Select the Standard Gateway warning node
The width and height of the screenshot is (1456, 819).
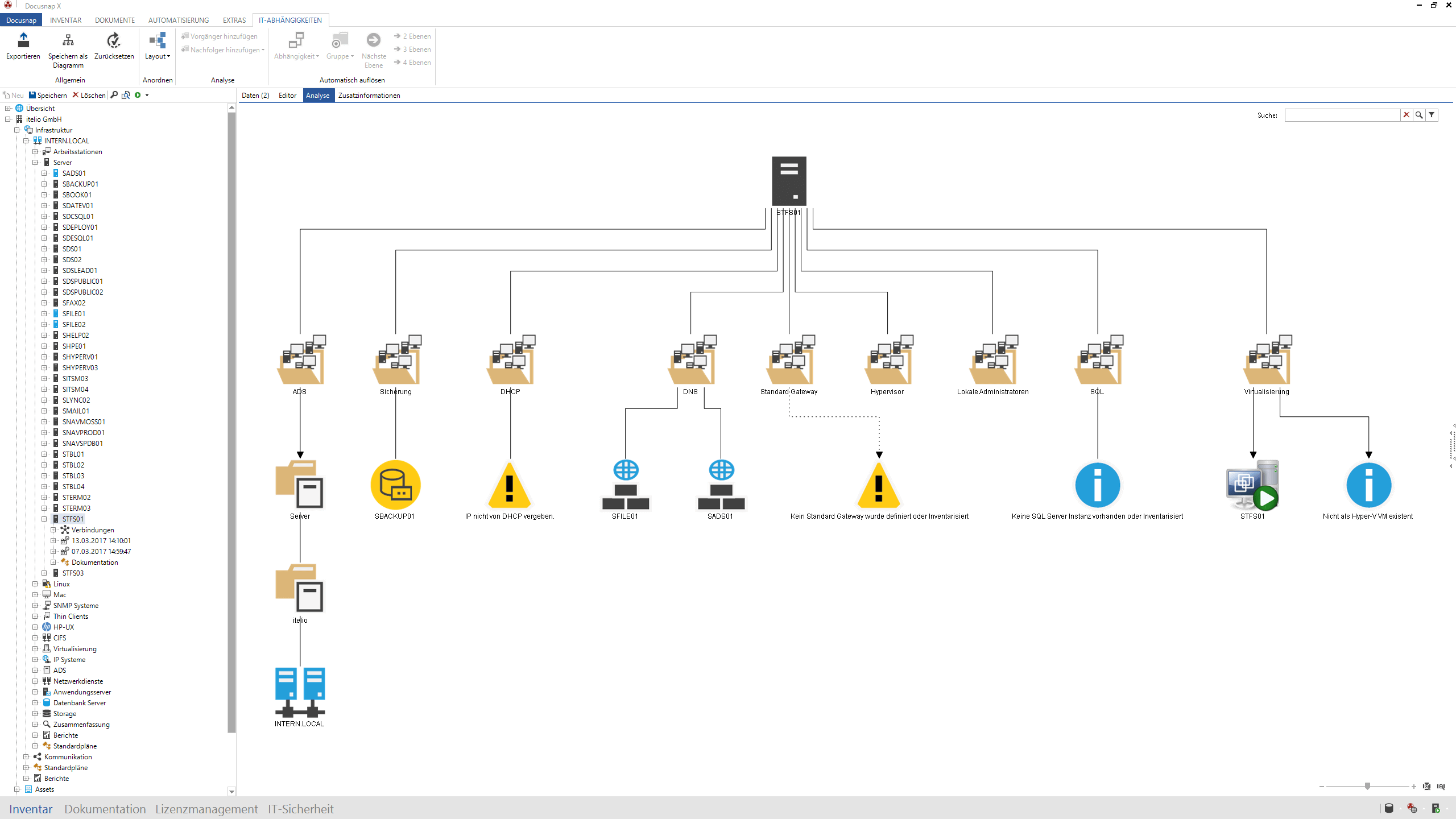879,485
